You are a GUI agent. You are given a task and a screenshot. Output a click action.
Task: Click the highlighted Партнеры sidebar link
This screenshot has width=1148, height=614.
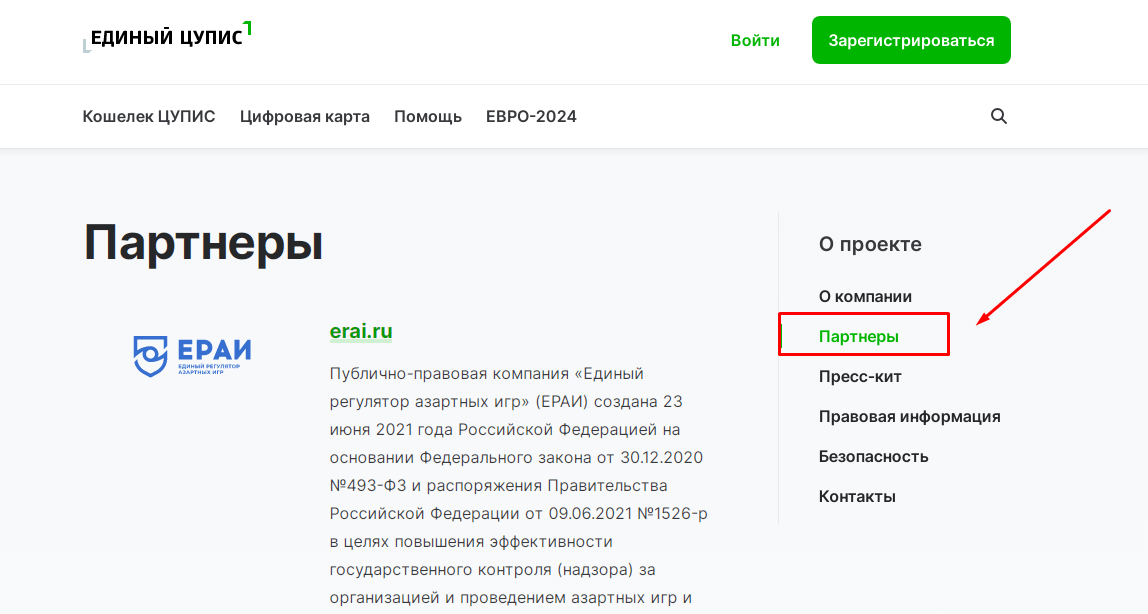pyautogui.click(x=858, y=334)
